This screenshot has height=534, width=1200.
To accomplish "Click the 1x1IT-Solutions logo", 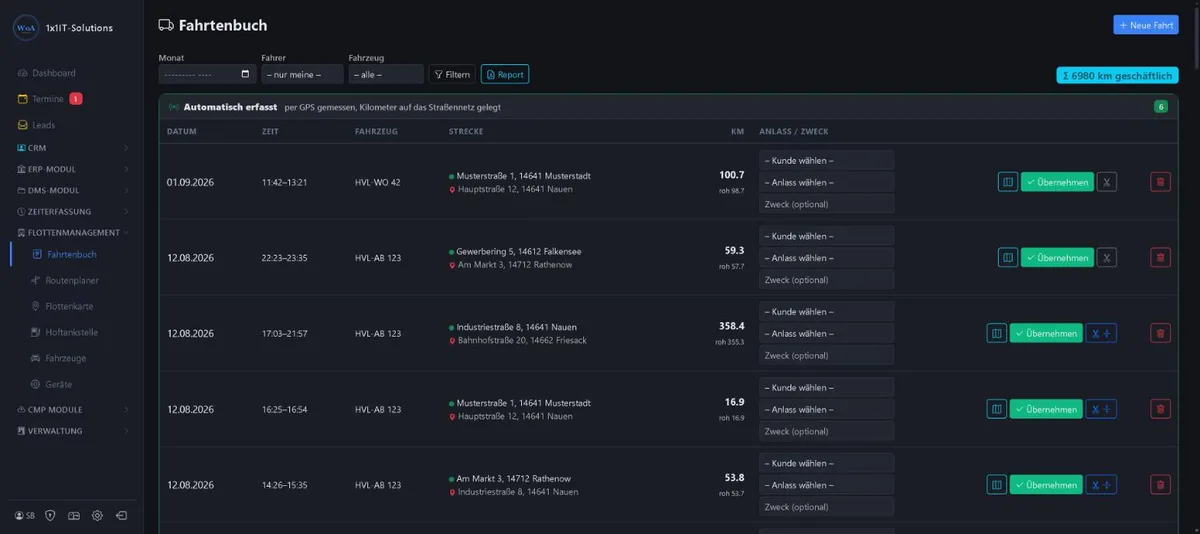I will pos(26,28).
